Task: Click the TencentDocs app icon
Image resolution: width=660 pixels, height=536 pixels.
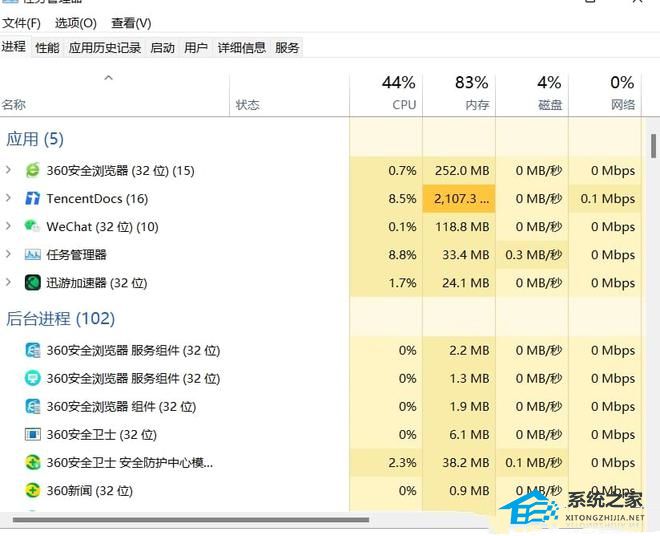Action: [32, 198]
